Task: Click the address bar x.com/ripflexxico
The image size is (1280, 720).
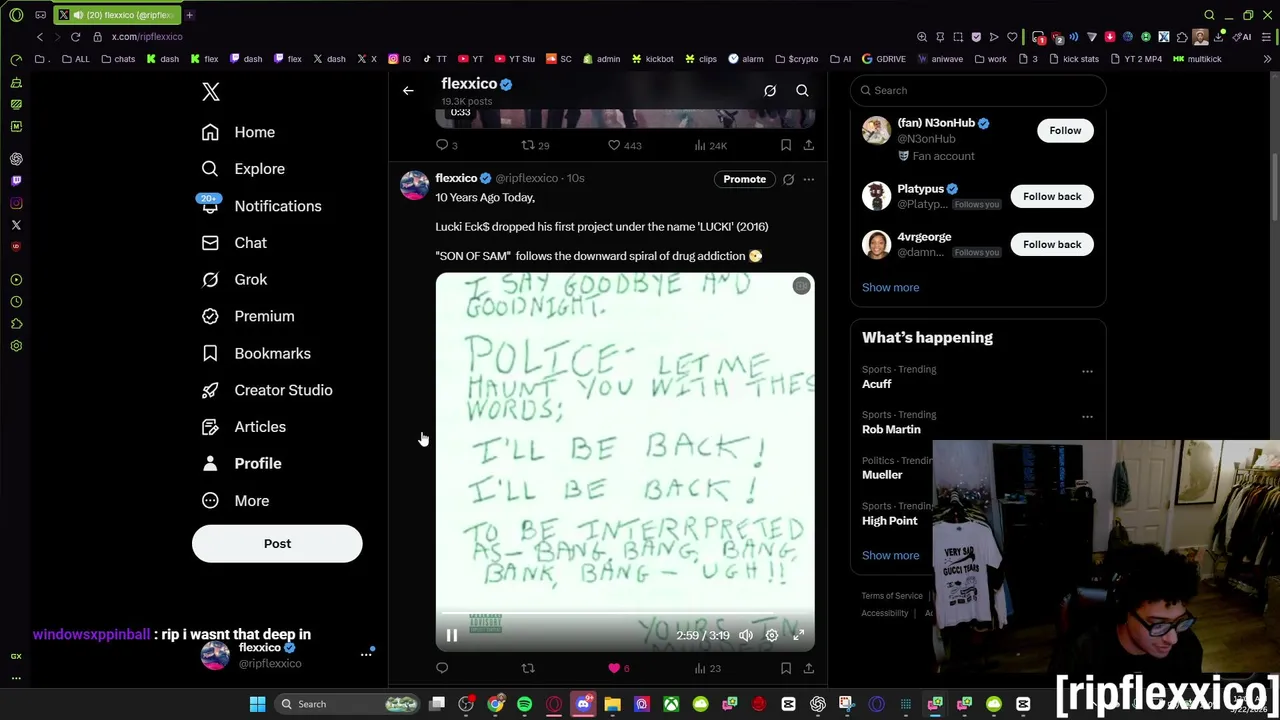Action: [x=147, y=37]
